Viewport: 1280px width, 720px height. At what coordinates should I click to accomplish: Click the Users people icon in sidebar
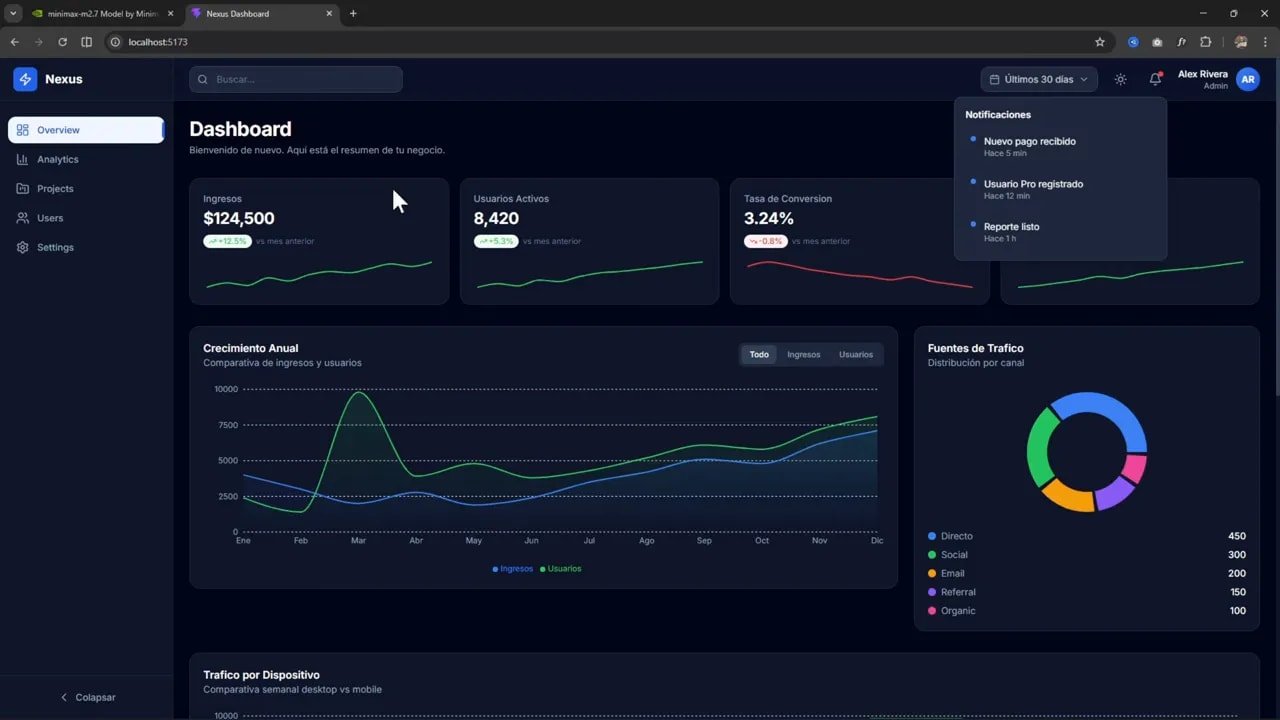click(x=22, y=218)
